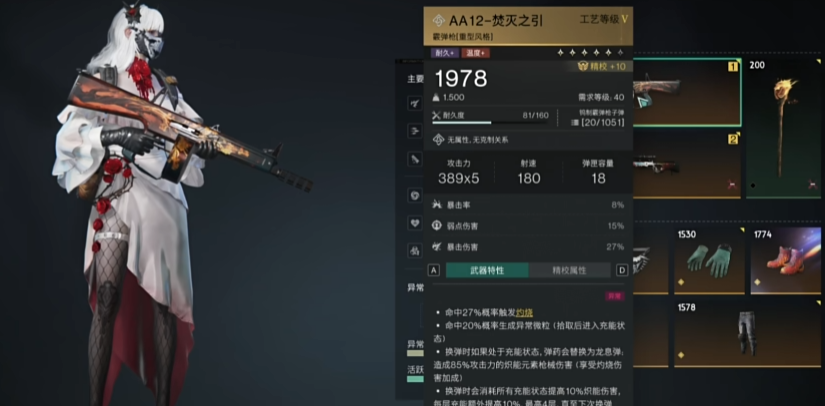825x406 pixels.
Task: Click the 耐久+ tag
Action: coord(445,53)
